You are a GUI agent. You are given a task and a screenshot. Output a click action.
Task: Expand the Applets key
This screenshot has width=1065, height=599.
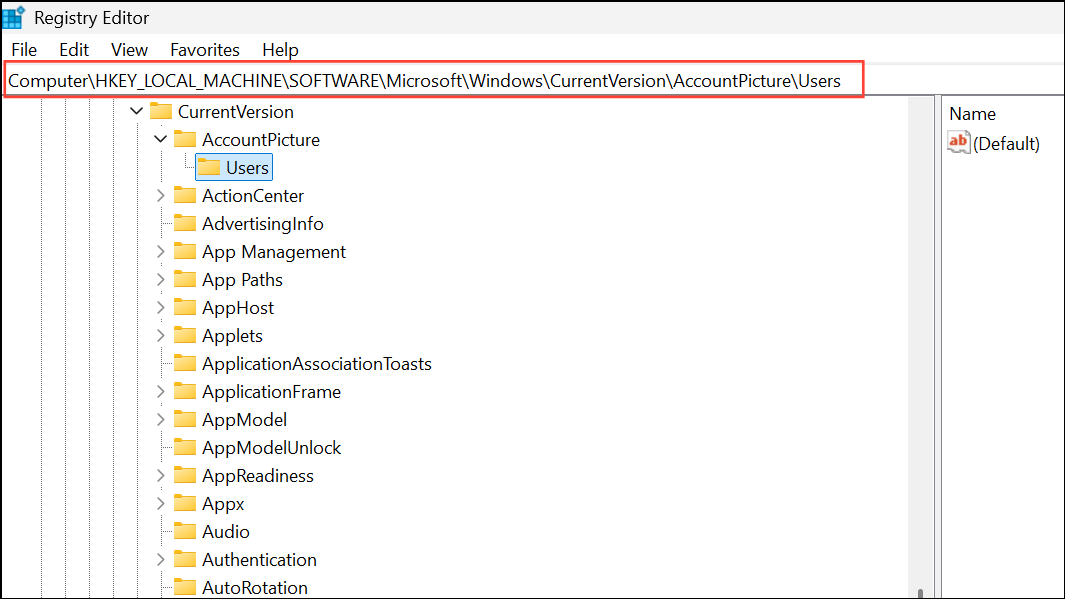[x=160, y=335]
